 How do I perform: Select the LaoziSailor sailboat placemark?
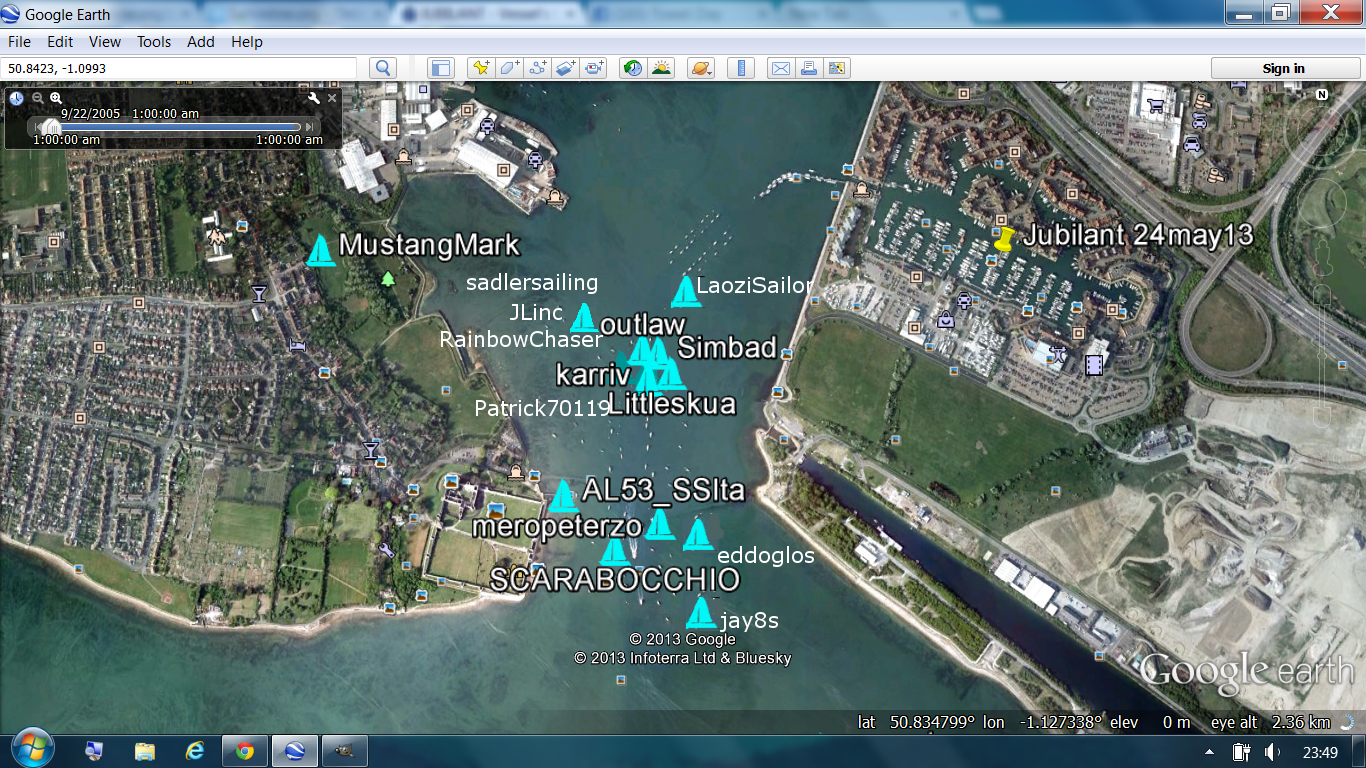pyautogui.click(x=685, y=291)
